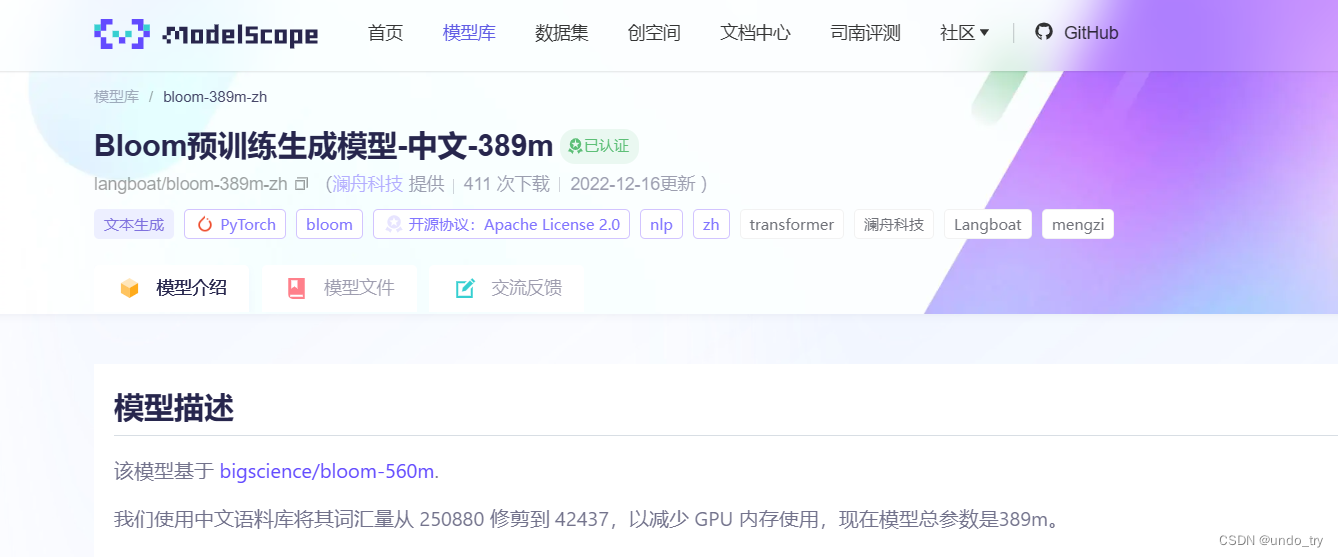Click the 文本生成 tag
This screenshot has width=1338, height=557.
(x=134, y=224)
